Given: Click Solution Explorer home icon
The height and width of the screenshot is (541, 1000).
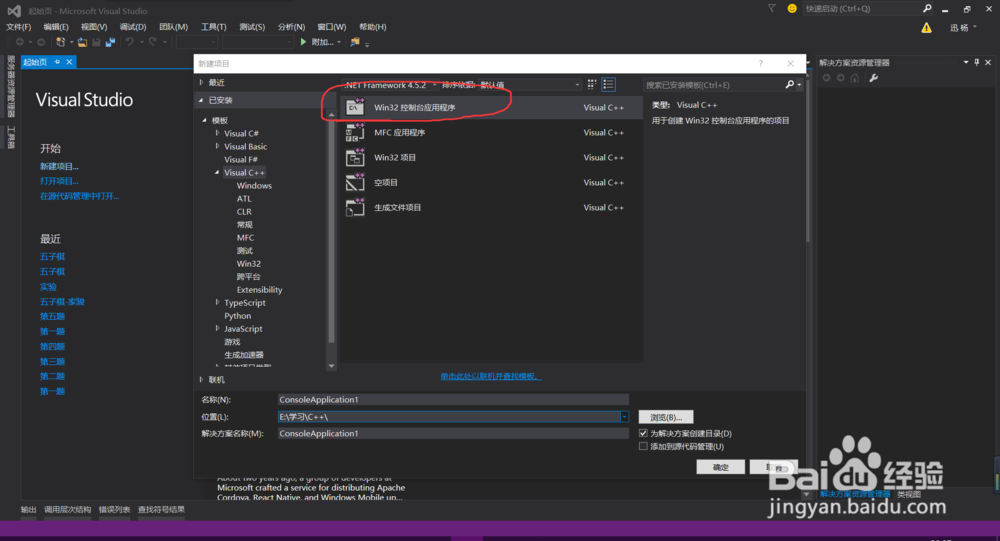Looking at the screenshot, I should [855, 78].
